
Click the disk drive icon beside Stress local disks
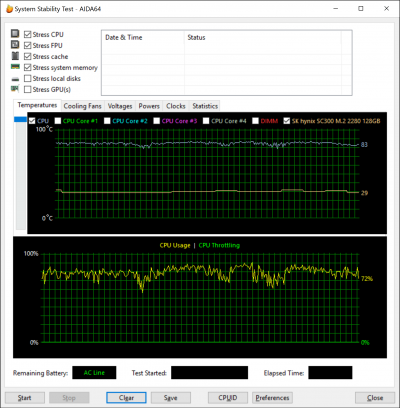(x=15, y=79)
